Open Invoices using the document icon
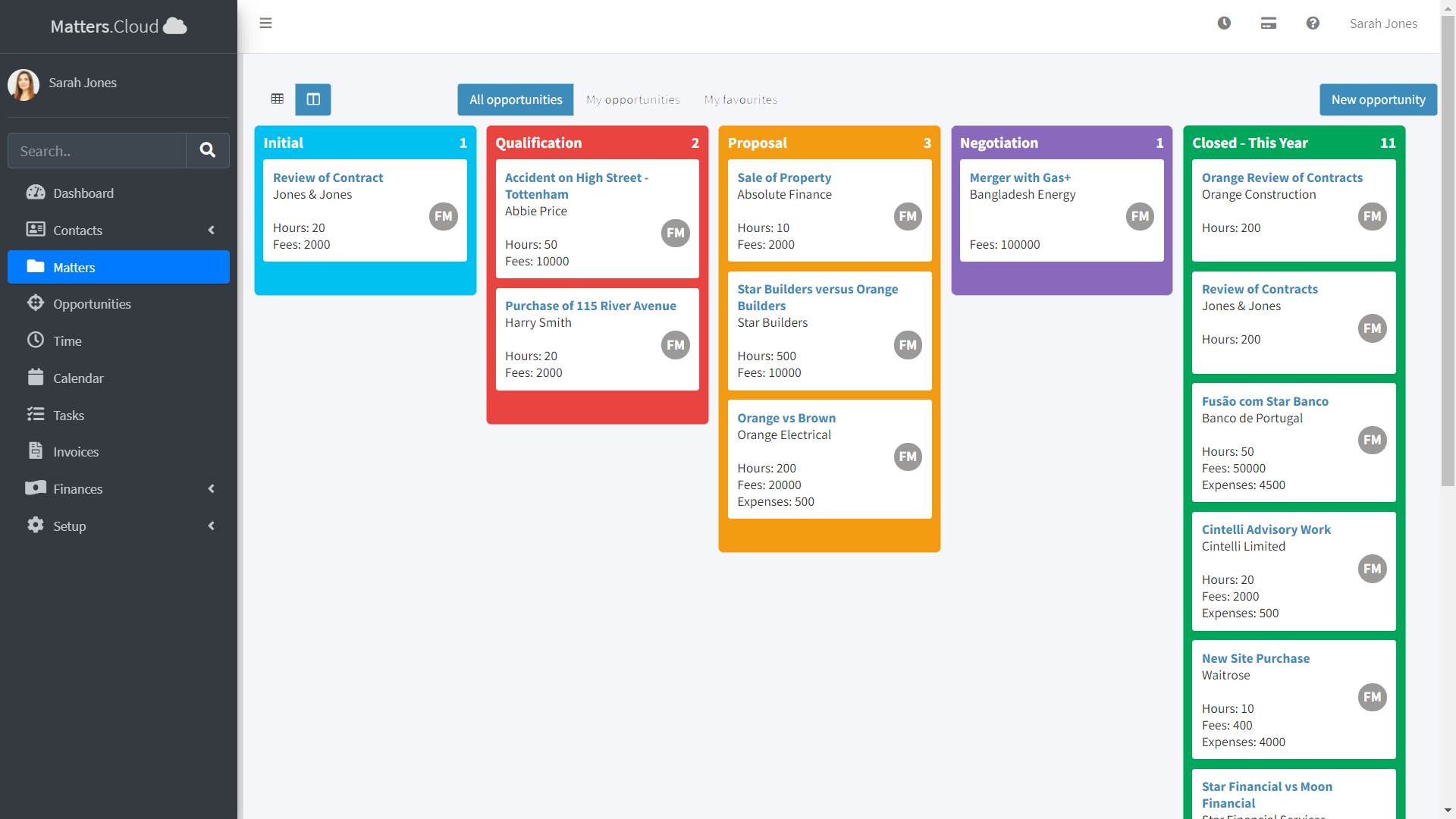Viewport: 1456px width, 819px height. [36, 451]
